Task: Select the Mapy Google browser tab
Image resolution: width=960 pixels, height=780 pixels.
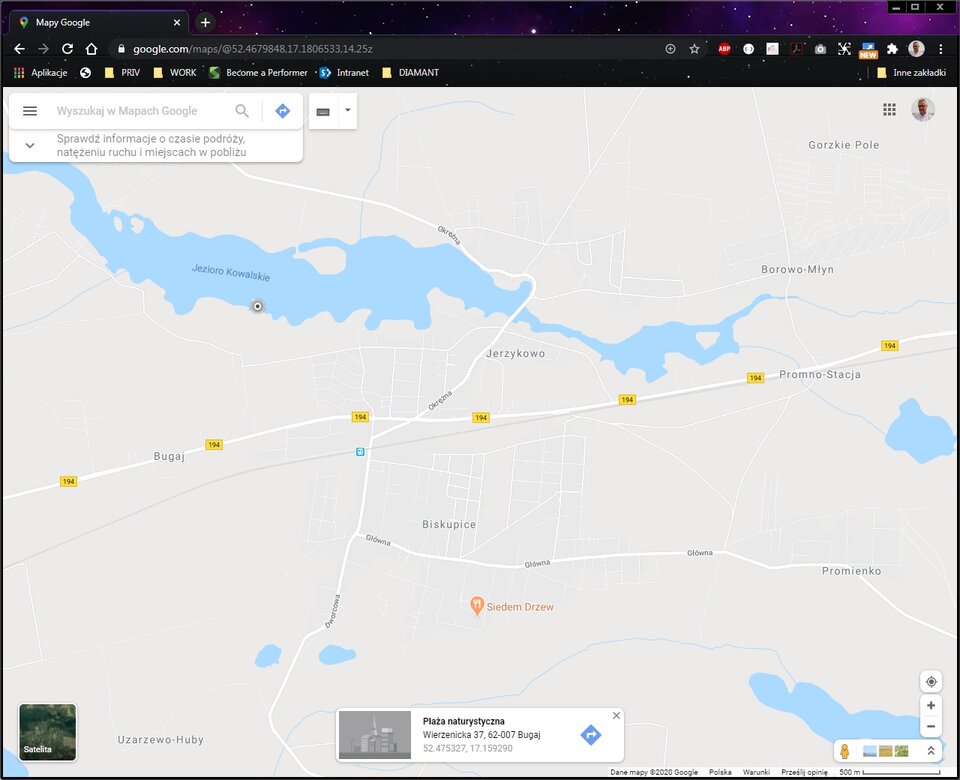Action: click(x=95, y=22)
